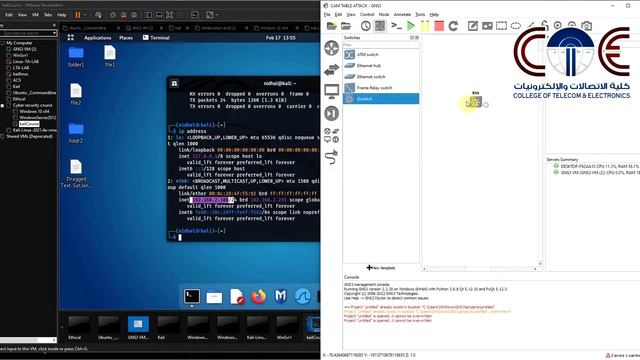
Task: Select the GNS3 add note icon
Action: click(473, 26)
